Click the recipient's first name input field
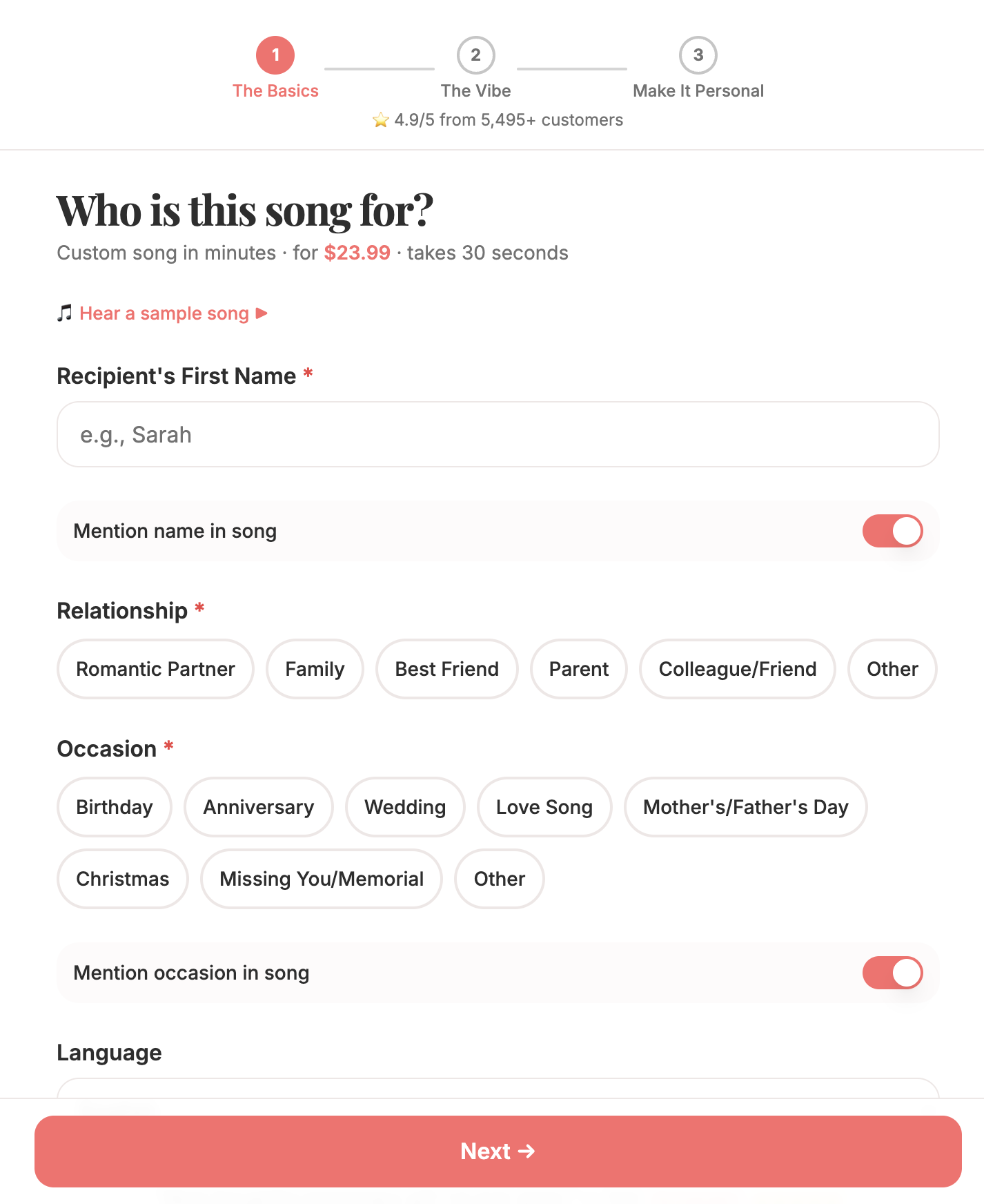The image size is (984, 1204). click(x=497, y=434)
